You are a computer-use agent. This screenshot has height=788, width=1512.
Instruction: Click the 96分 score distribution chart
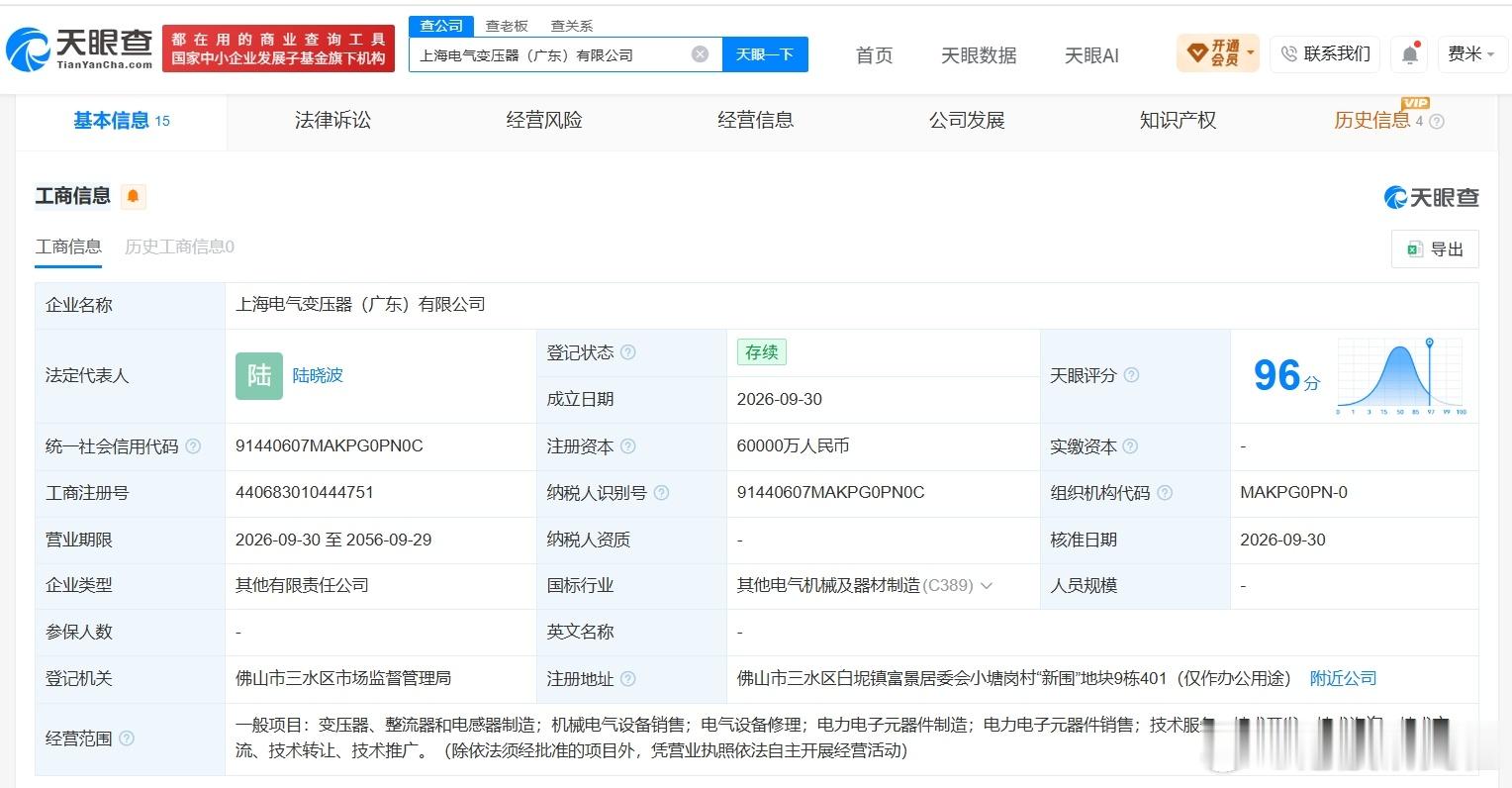1401,376
